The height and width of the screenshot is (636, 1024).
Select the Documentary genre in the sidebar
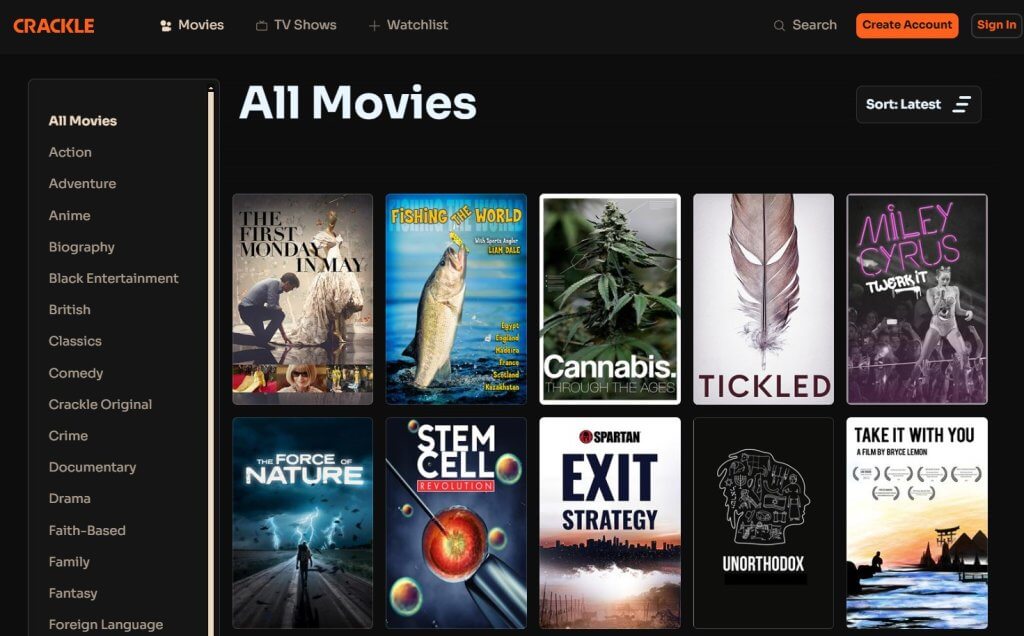tap(92, 467)
